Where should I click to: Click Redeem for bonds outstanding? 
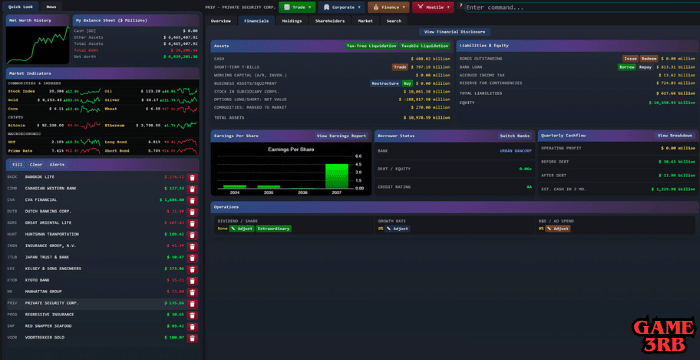[649, 59]
